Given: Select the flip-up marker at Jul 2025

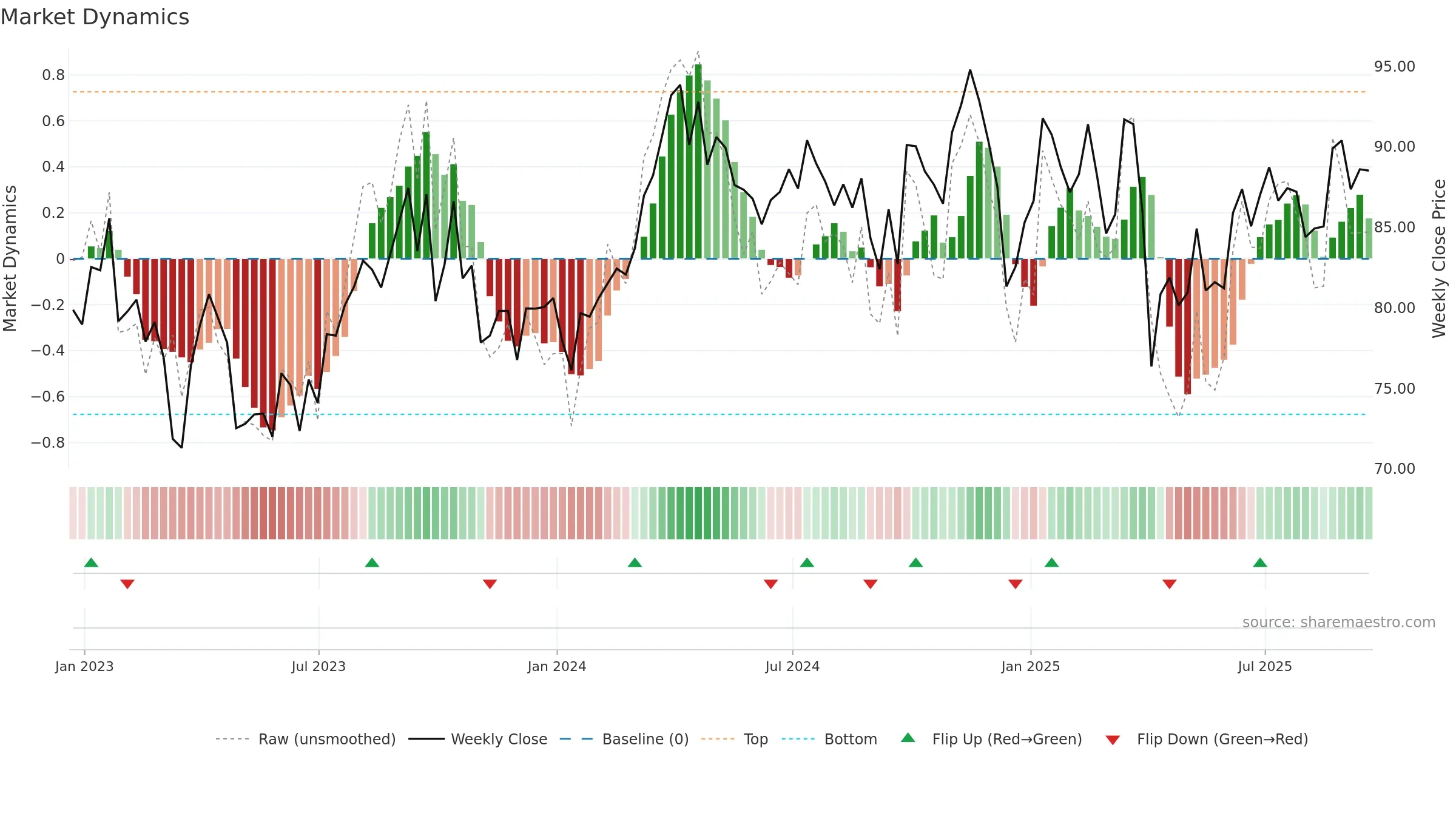Looking at the screenshot, I should tap(1260, 562).
